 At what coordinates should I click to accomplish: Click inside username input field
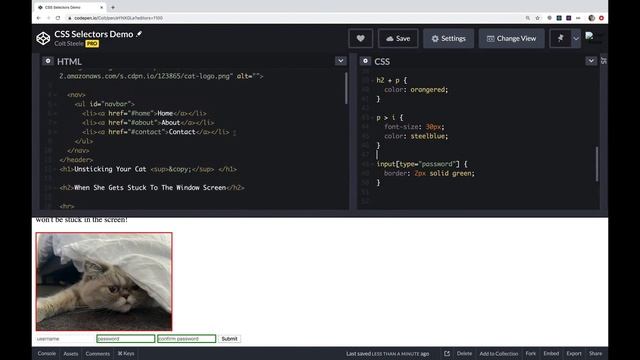65,339
